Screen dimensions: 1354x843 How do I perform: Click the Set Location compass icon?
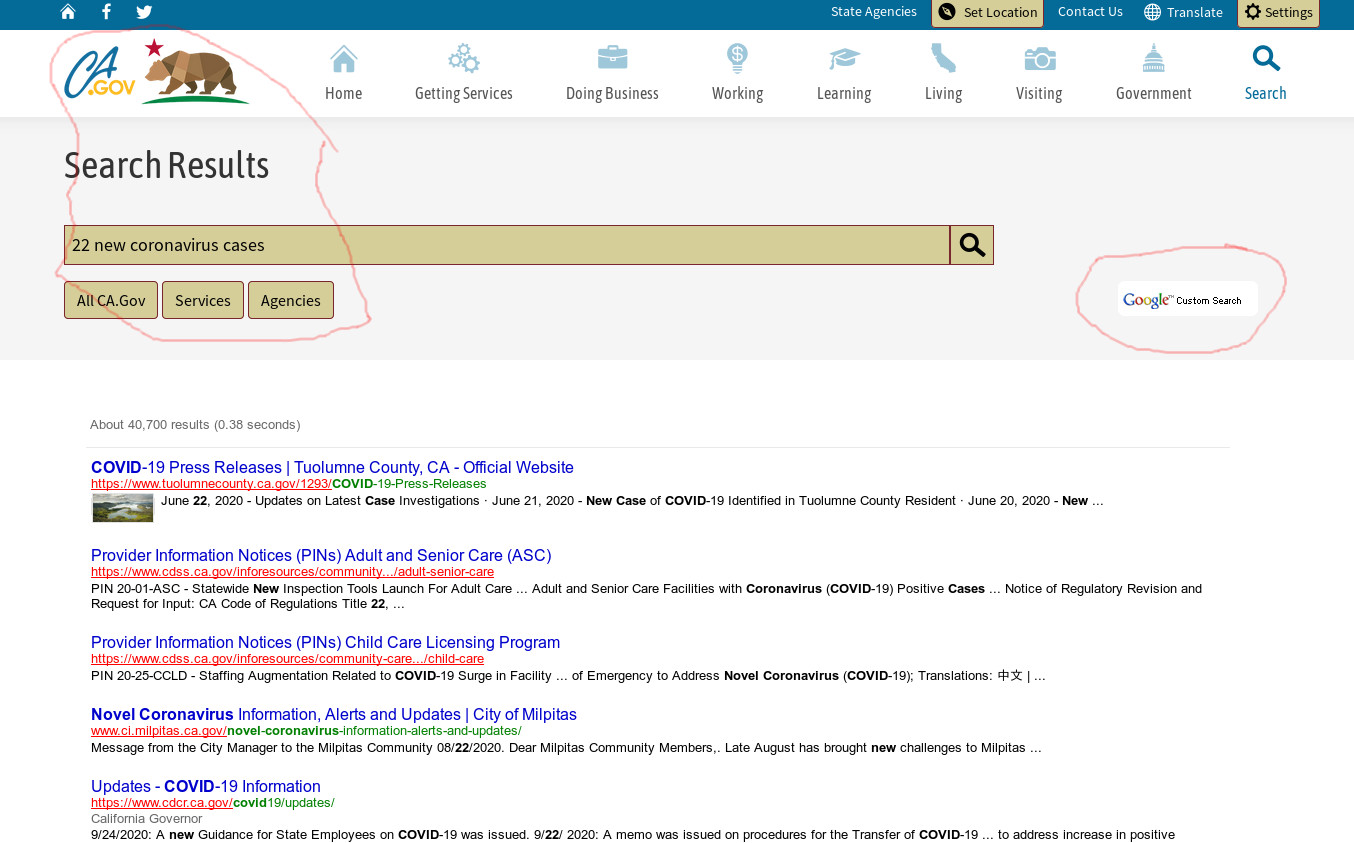pos(946,12)
